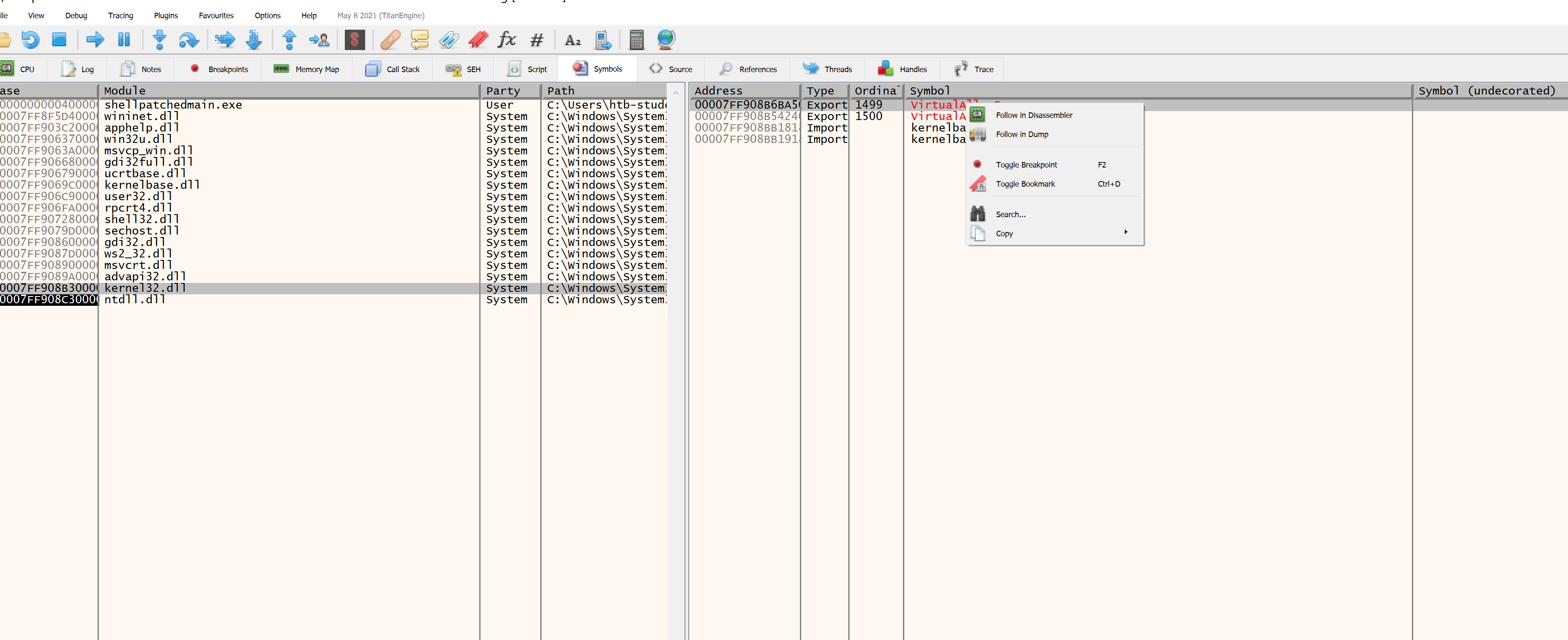Expand the Copy submenu arrow
The image size is (1568, 640).
pos(1126,232)
